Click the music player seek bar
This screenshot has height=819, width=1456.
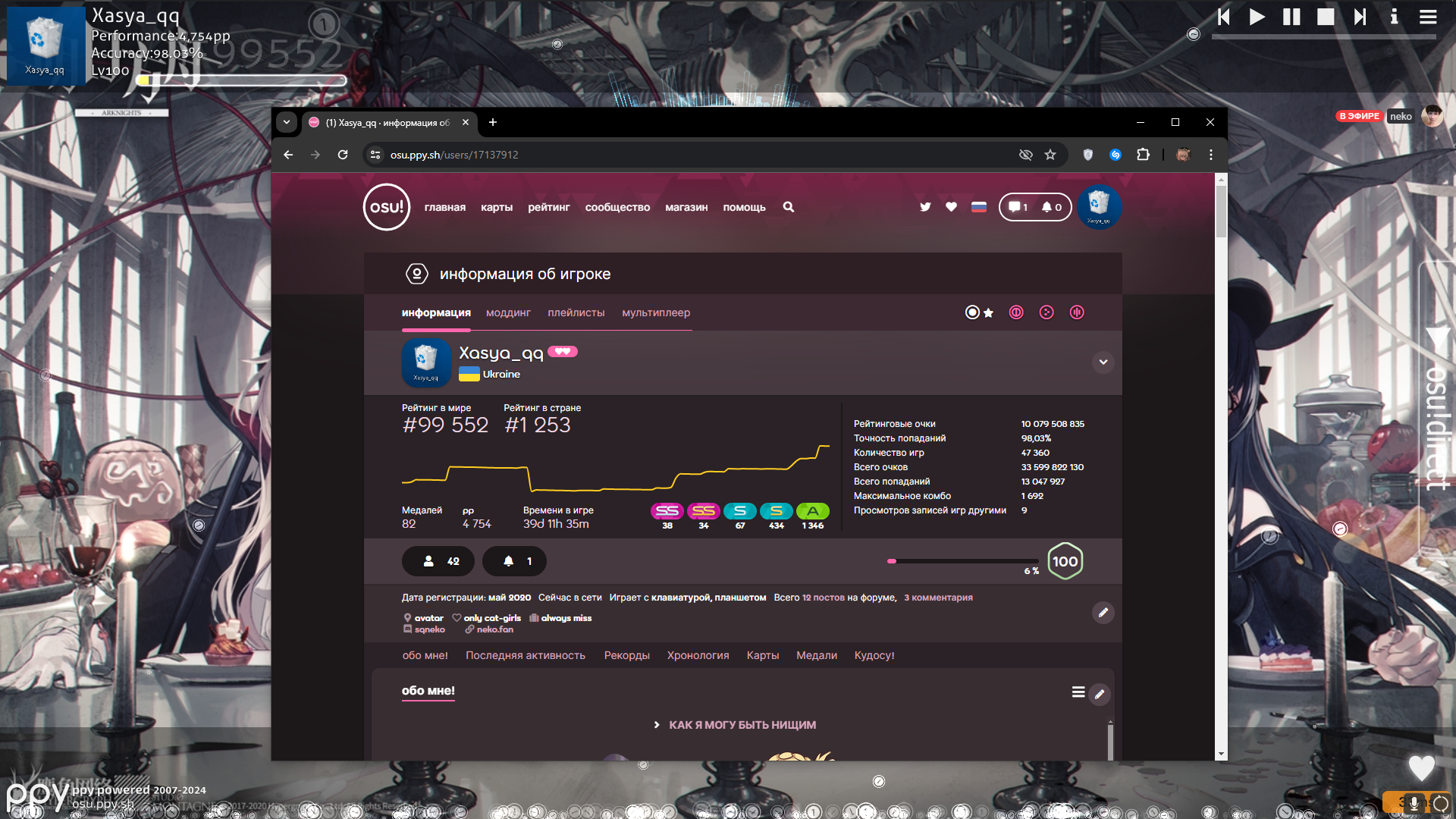1323,36
